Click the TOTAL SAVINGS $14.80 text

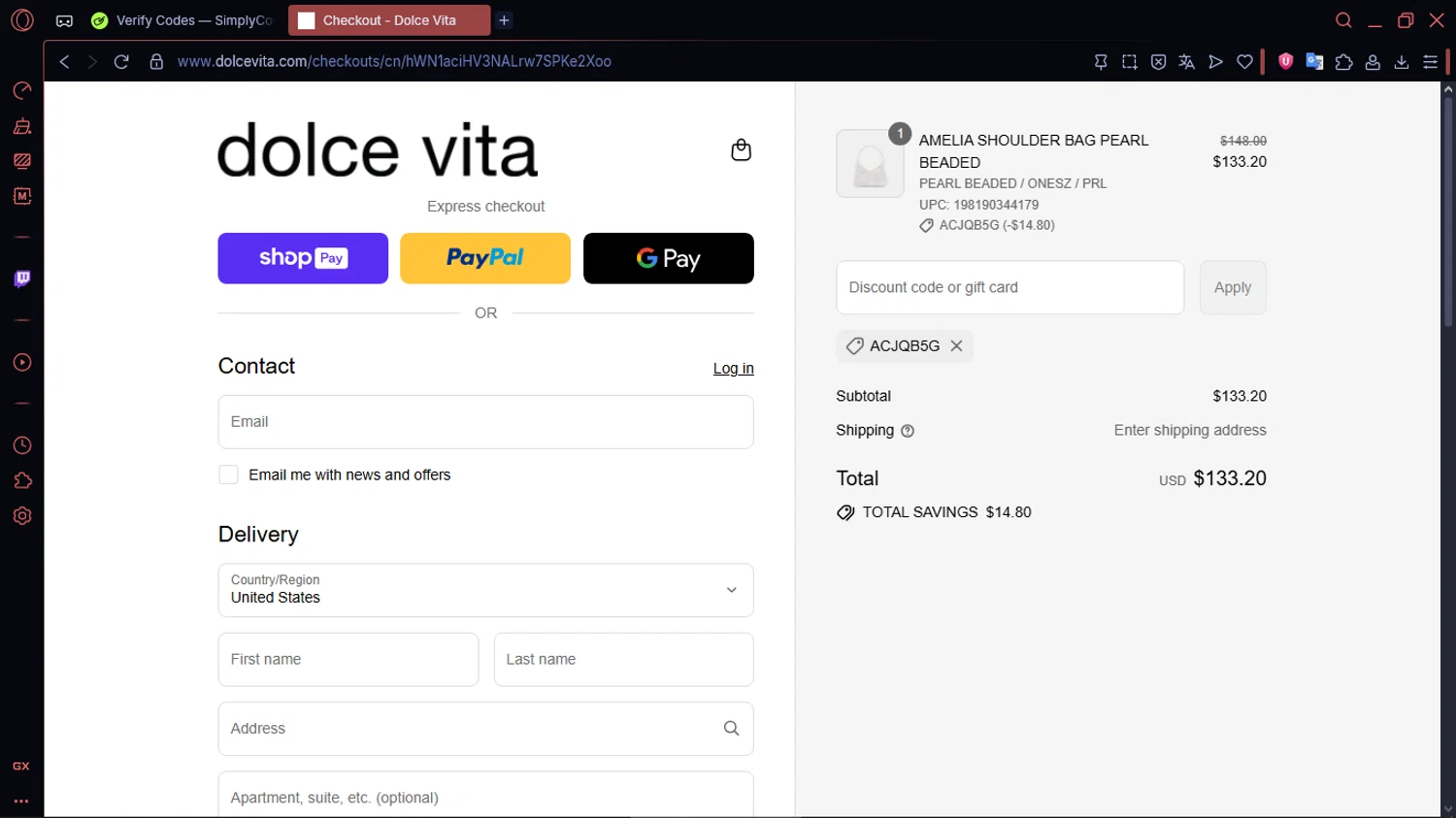pos(946,512)
